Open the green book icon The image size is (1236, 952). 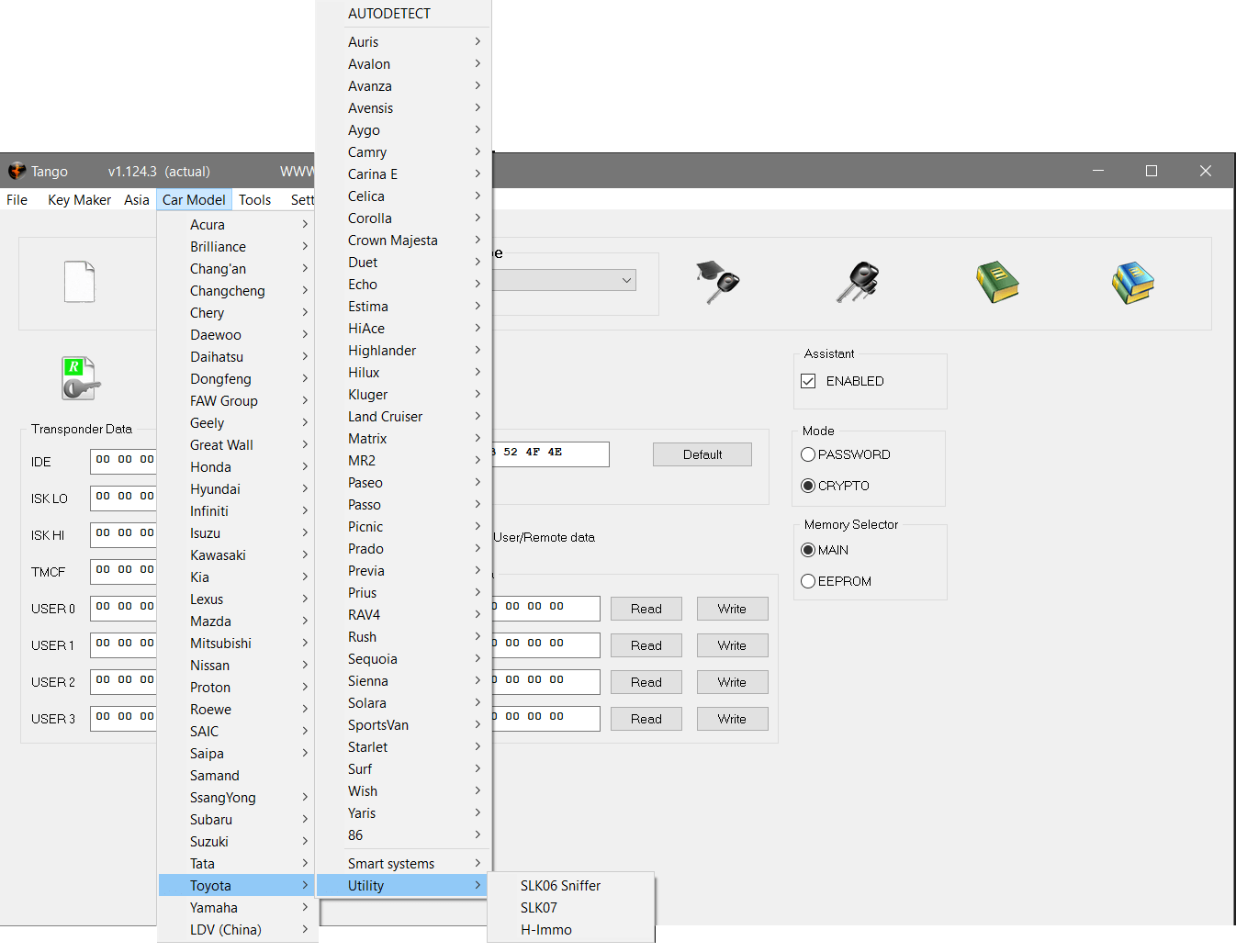coord(997,282)
